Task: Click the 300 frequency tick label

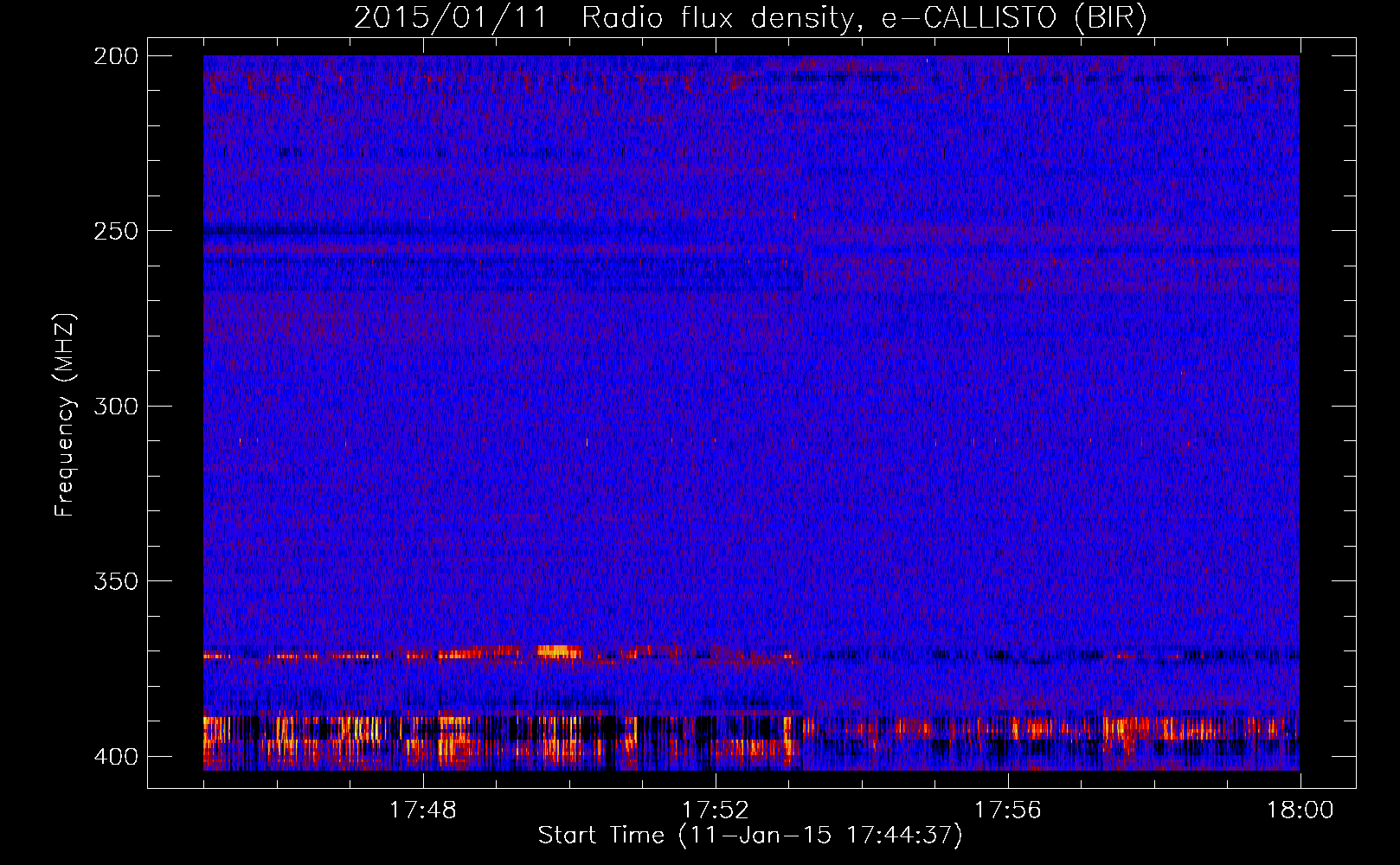Action: [x=115, y=407]
